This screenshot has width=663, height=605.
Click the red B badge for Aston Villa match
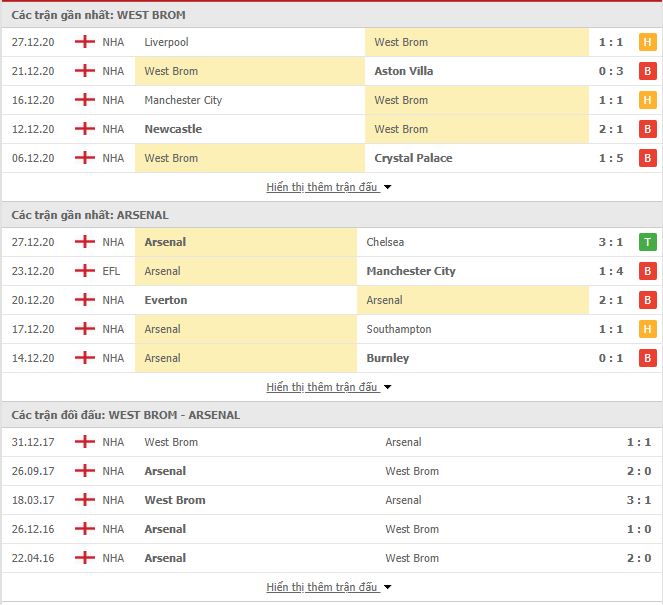[647, 71]
